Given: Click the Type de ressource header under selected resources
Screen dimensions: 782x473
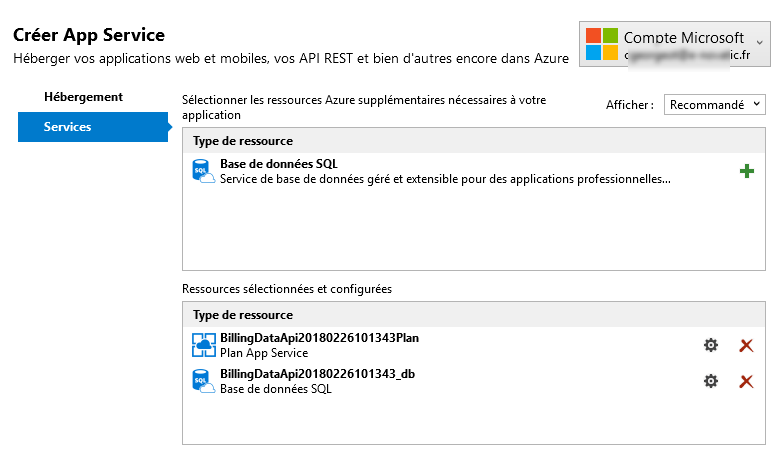Looking at the screenshot, I should (243, 315).
